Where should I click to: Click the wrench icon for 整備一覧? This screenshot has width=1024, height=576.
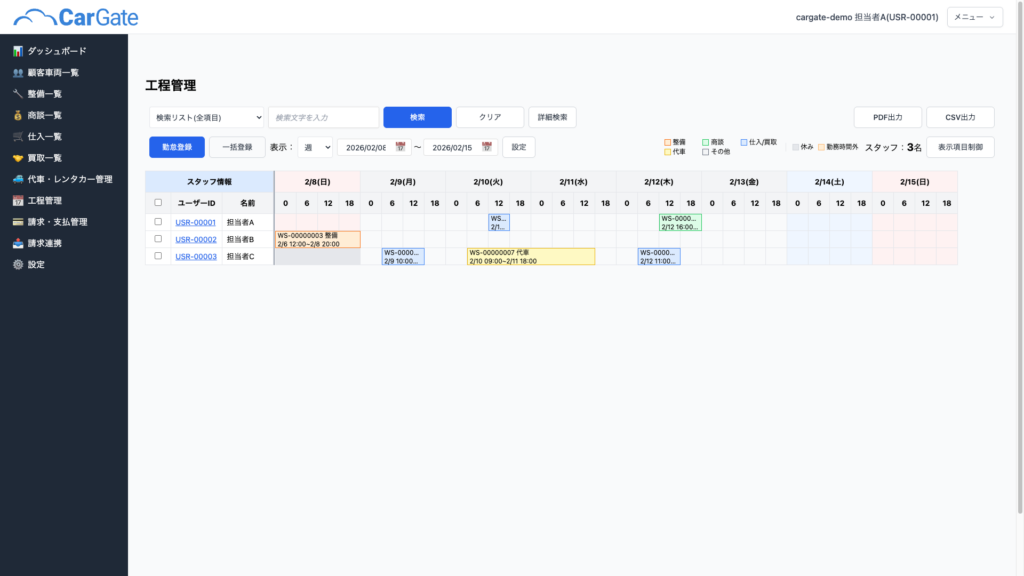(x=18, y=94)
